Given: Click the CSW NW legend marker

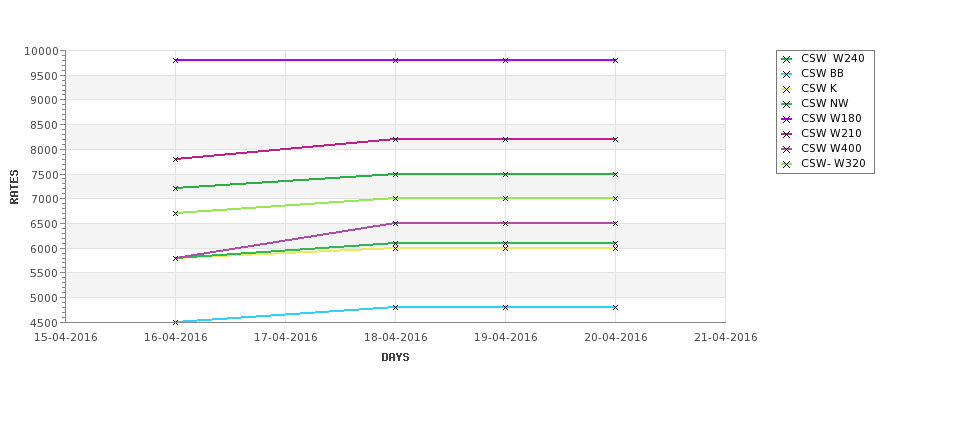Looking at the screenshot, I should pos(787,104).
